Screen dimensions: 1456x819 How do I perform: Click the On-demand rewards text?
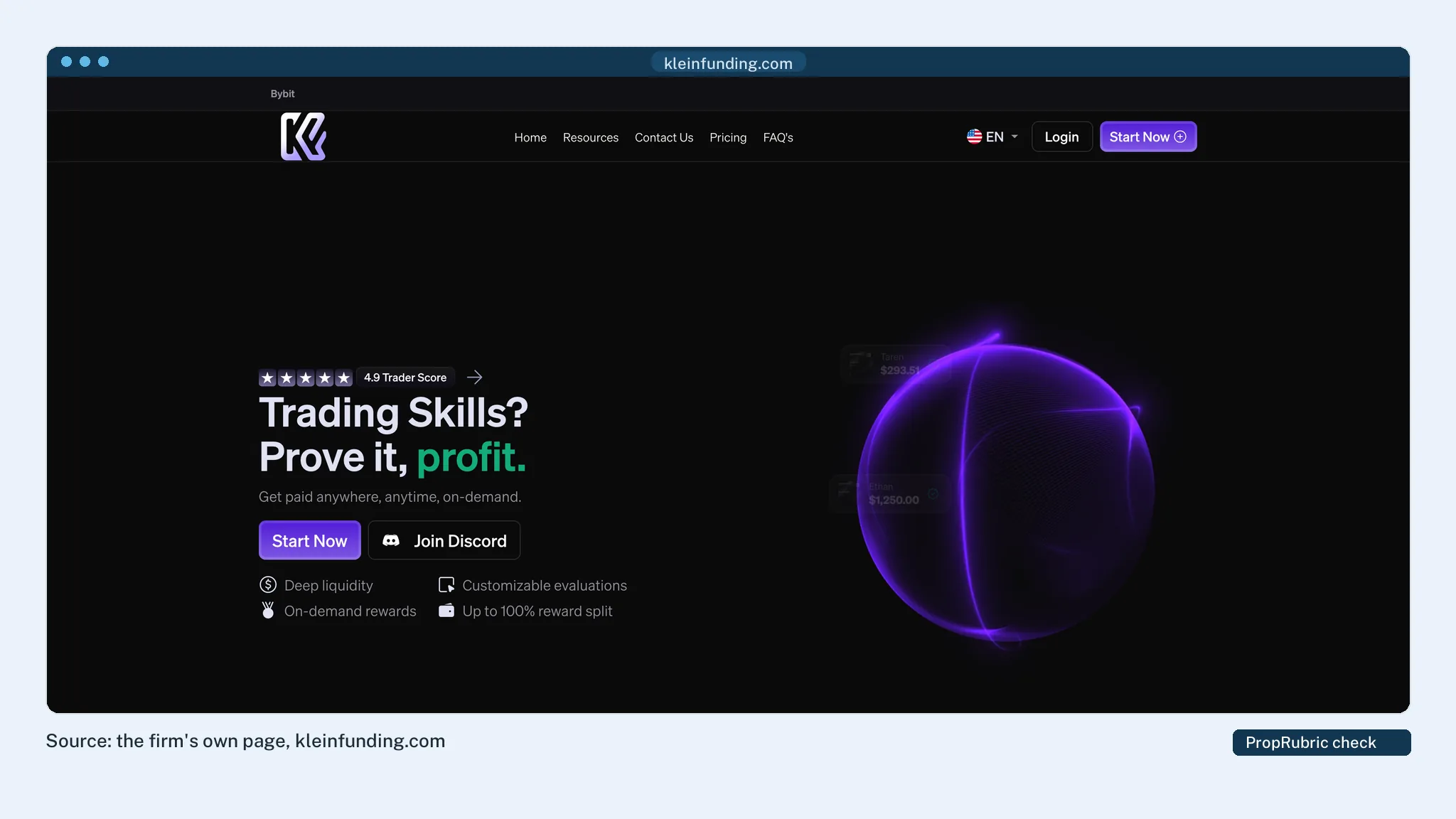[x=350, y=611]
